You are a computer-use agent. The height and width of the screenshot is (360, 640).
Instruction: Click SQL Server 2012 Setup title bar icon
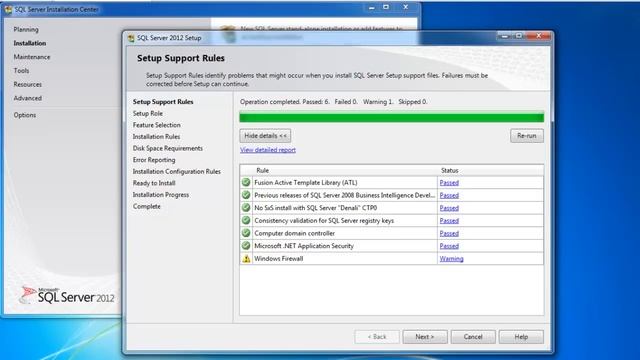pos(131,38)
